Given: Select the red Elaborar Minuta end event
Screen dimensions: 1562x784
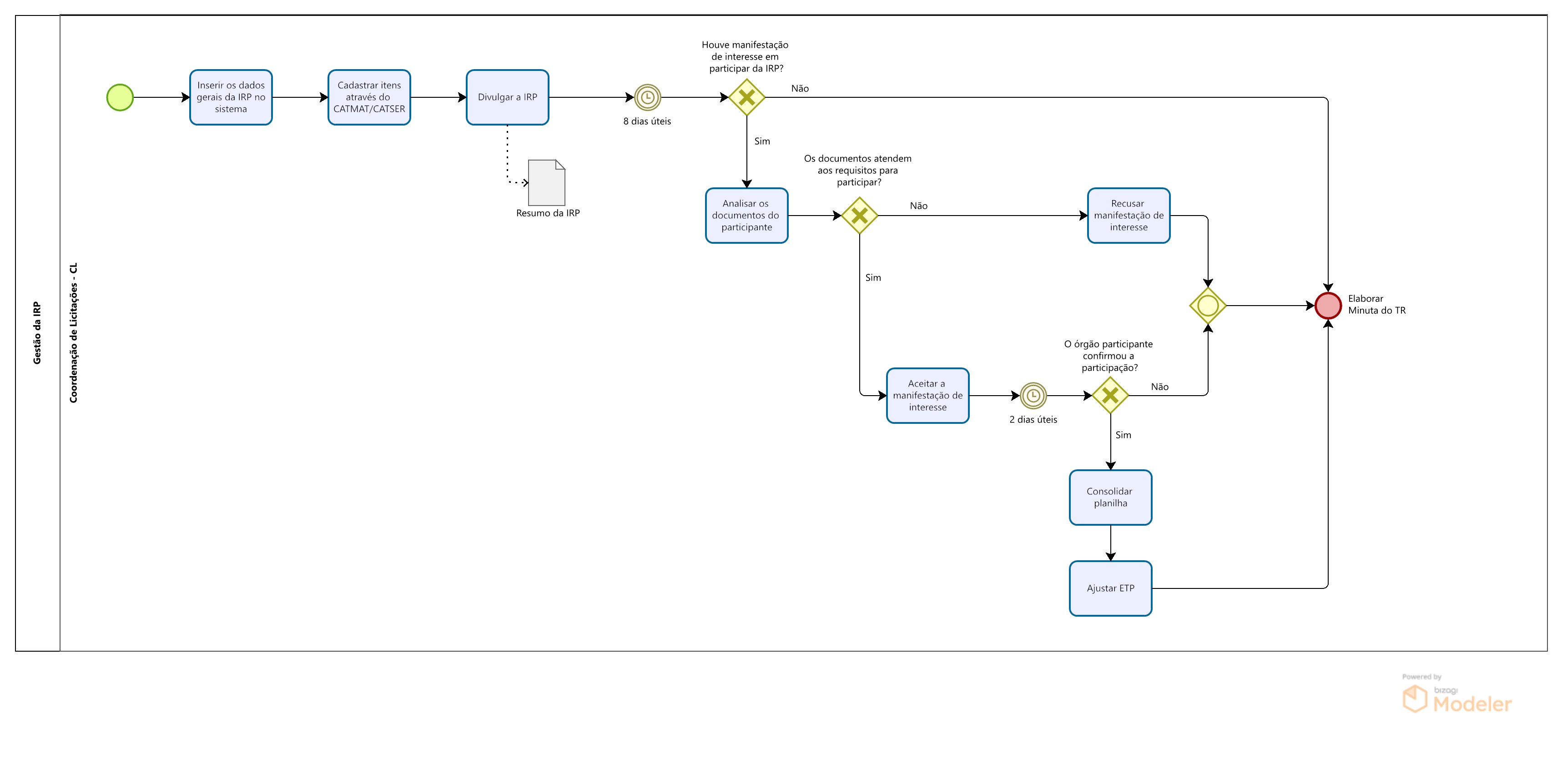Looking at the screenshot, I should click(1327, 306).
